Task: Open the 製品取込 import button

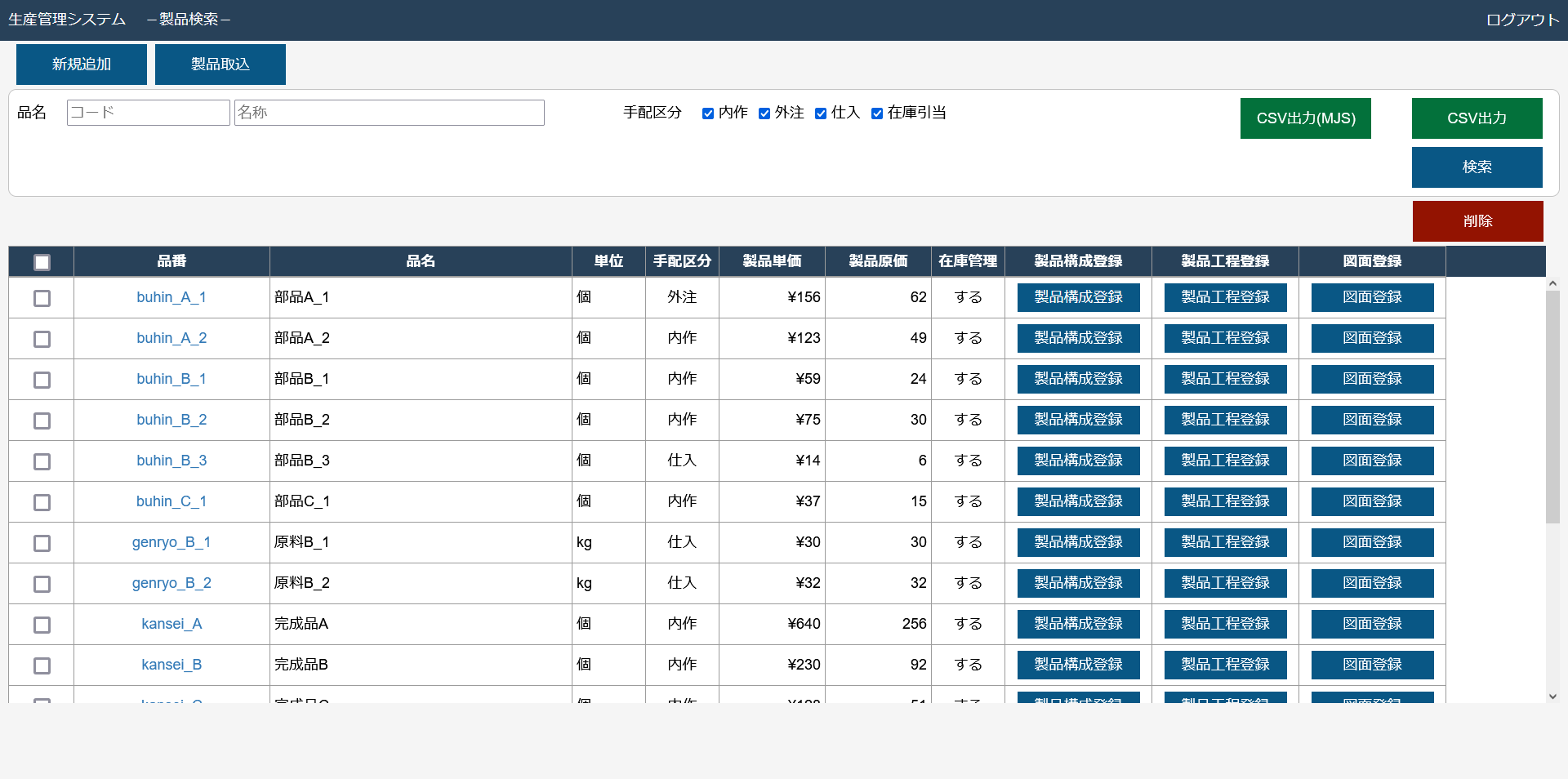Action: (x=220, y=65)
